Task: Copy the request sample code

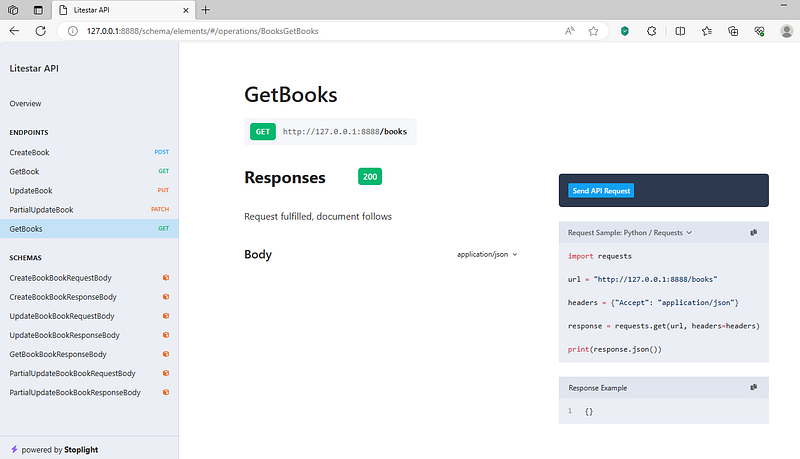Action: [x=754, y=233]
